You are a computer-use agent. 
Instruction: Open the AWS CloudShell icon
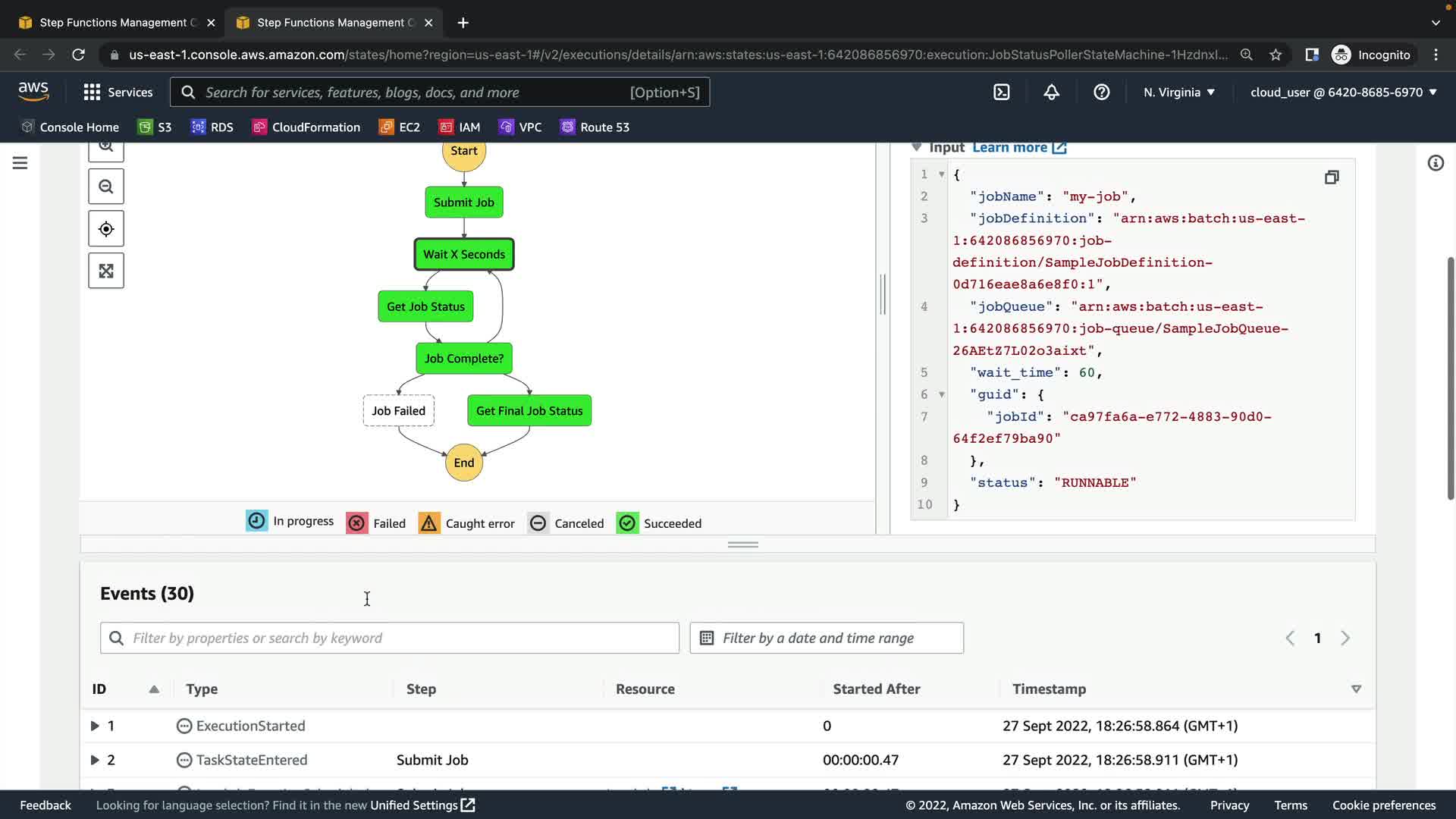click(x=1002, y=93)
